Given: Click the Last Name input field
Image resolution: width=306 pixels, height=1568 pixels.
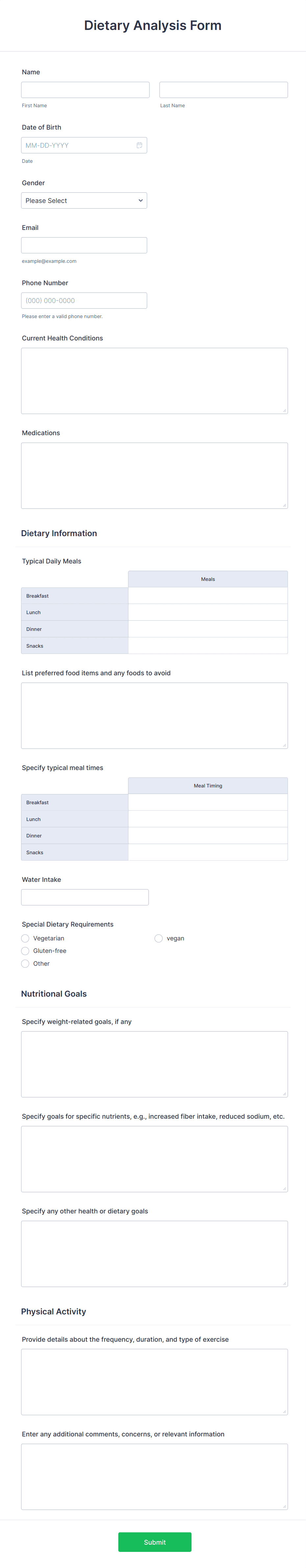Looking at the screenshot, I should (223, 89).
